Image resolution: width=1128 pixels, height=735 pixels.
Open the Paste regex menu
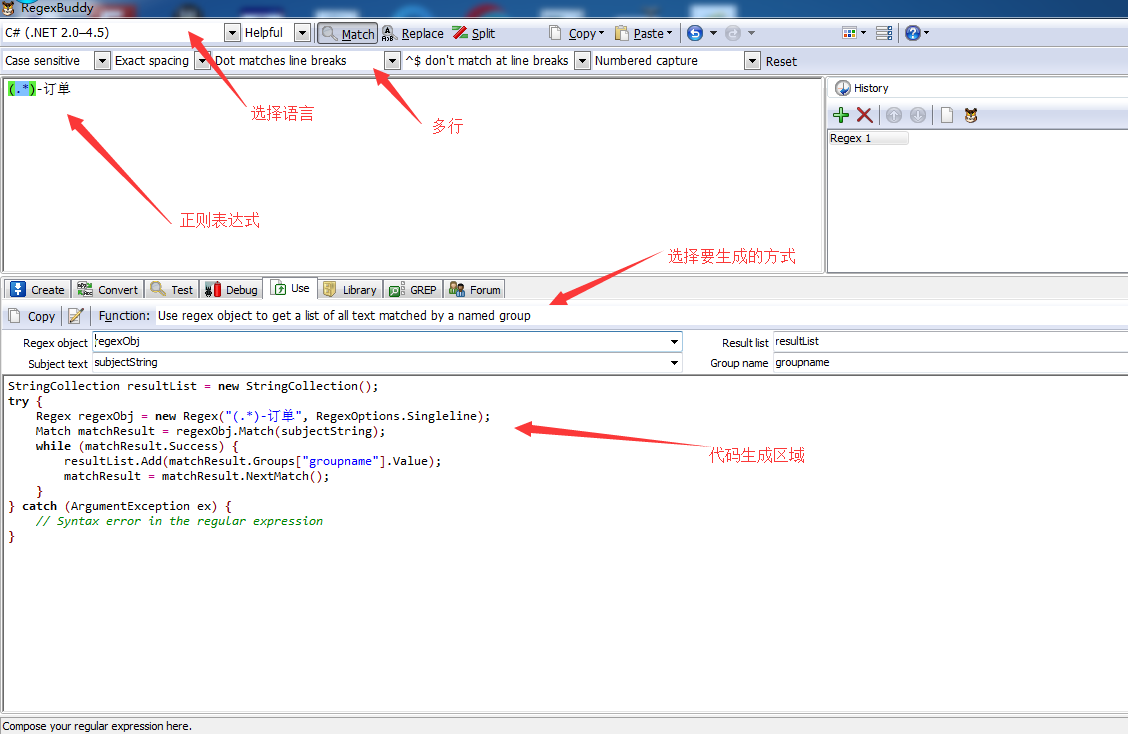coord(644,34)
